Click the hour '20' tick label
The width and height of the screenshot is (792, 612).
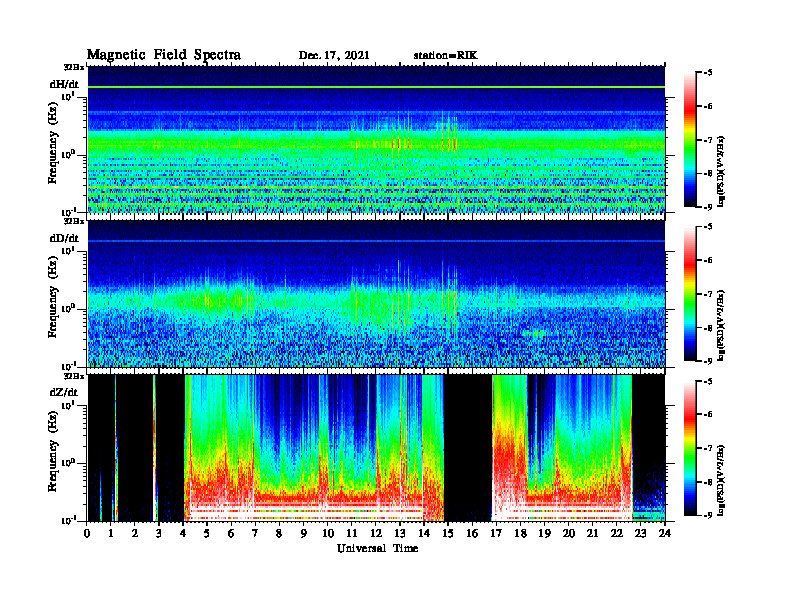(x=569, y=533)
